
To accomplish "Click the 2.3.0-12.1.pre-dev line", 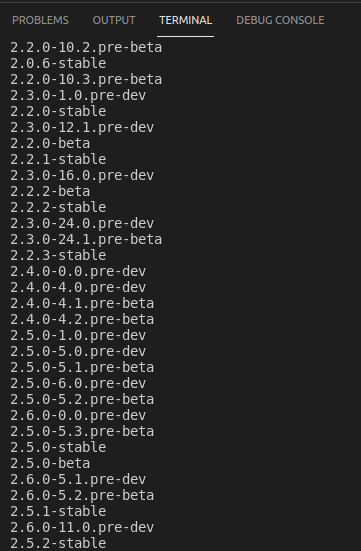I will point(82,128).
